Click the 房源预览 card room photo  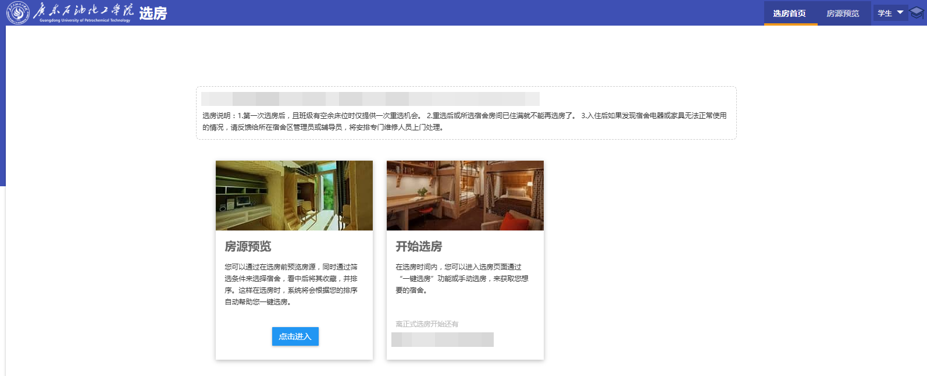point(294,195)
